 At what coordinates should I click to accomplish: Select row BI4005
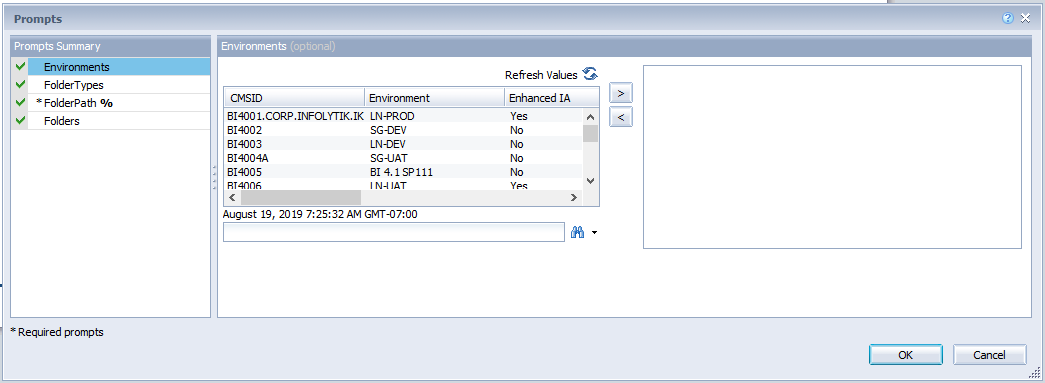[403, 172]
